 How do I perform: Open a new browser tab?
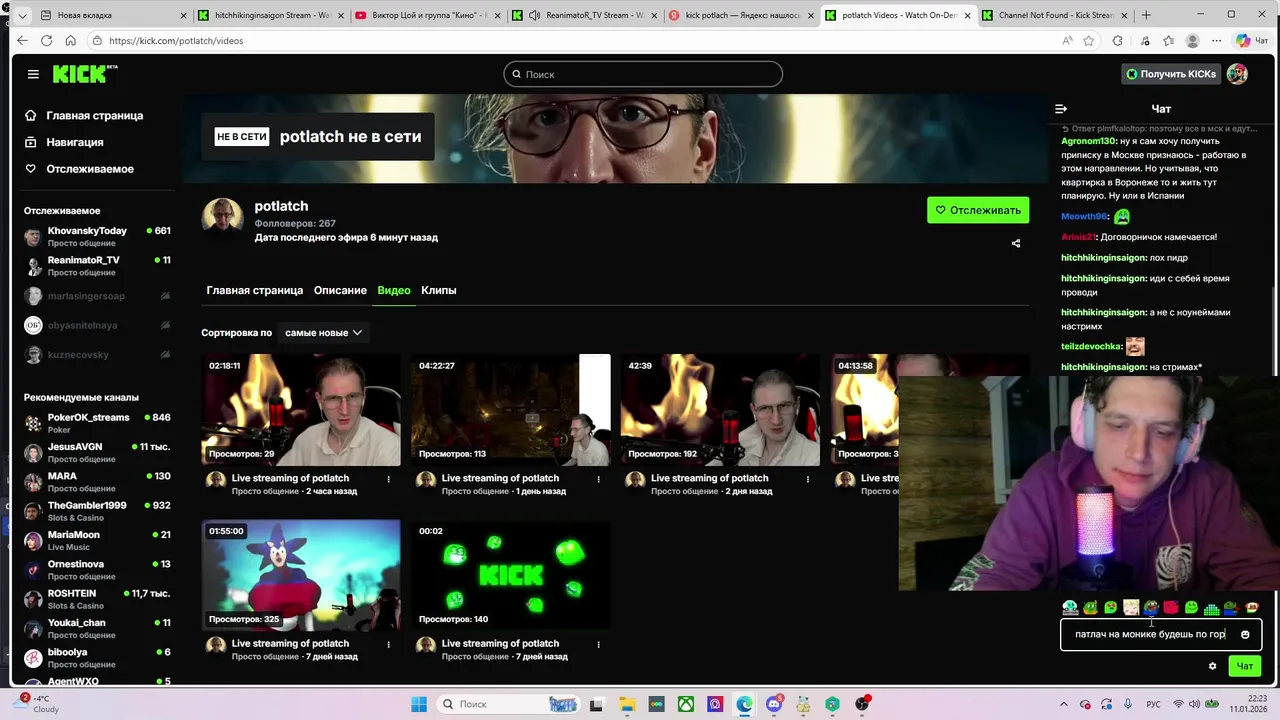(x=1146, y=15)
